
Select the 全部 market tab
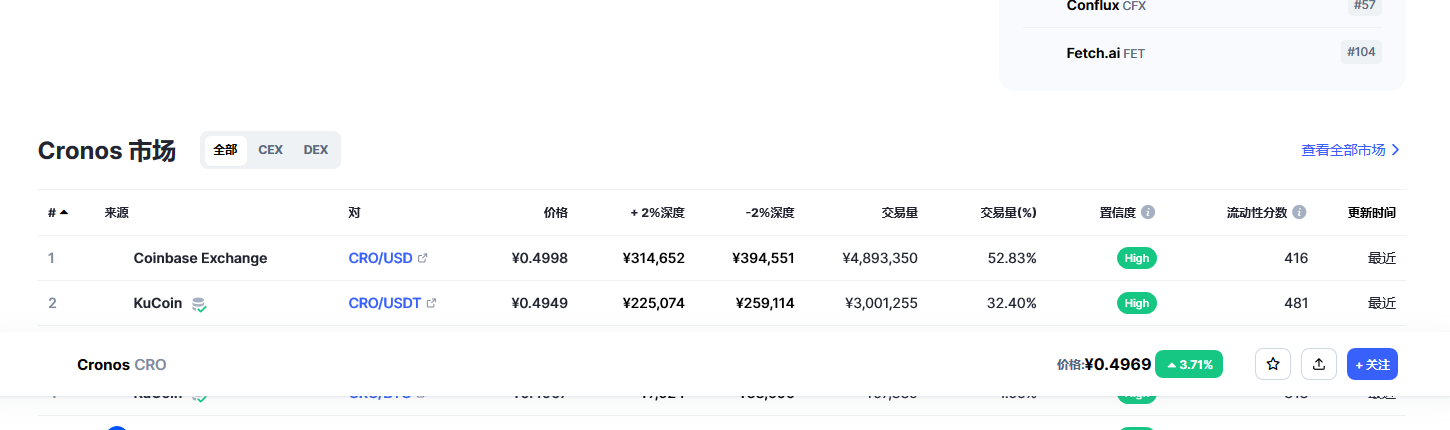click(226, 150)
